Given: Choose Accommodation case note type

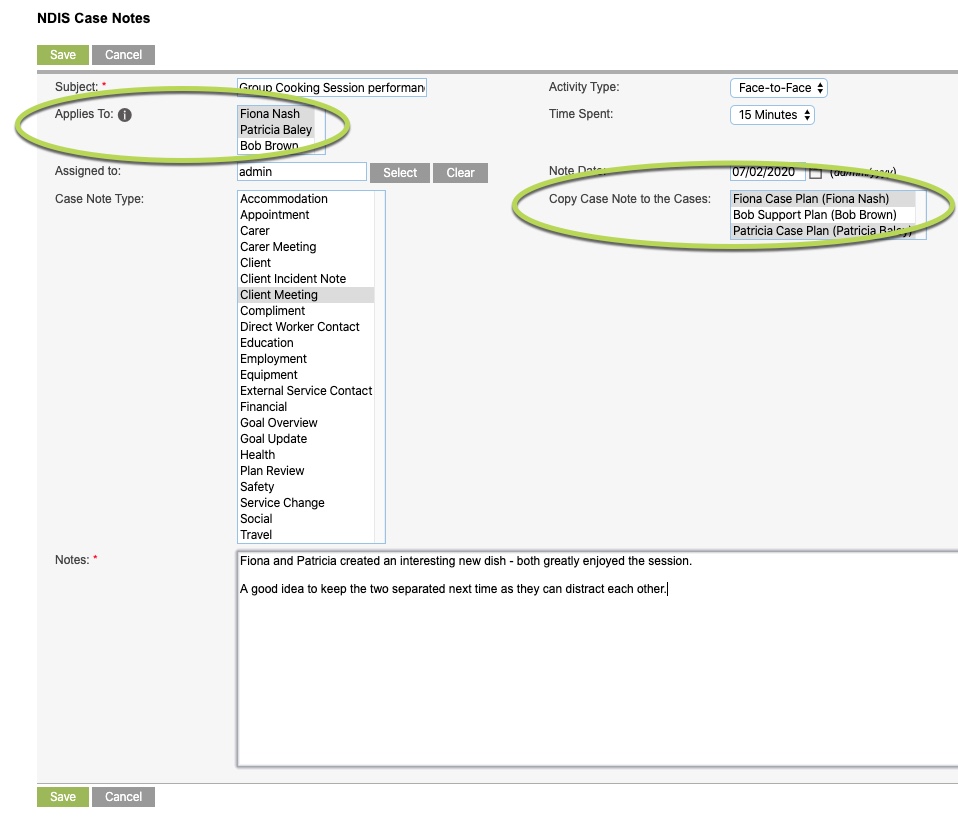Looking at the screenshot, I should pos(306,199).
